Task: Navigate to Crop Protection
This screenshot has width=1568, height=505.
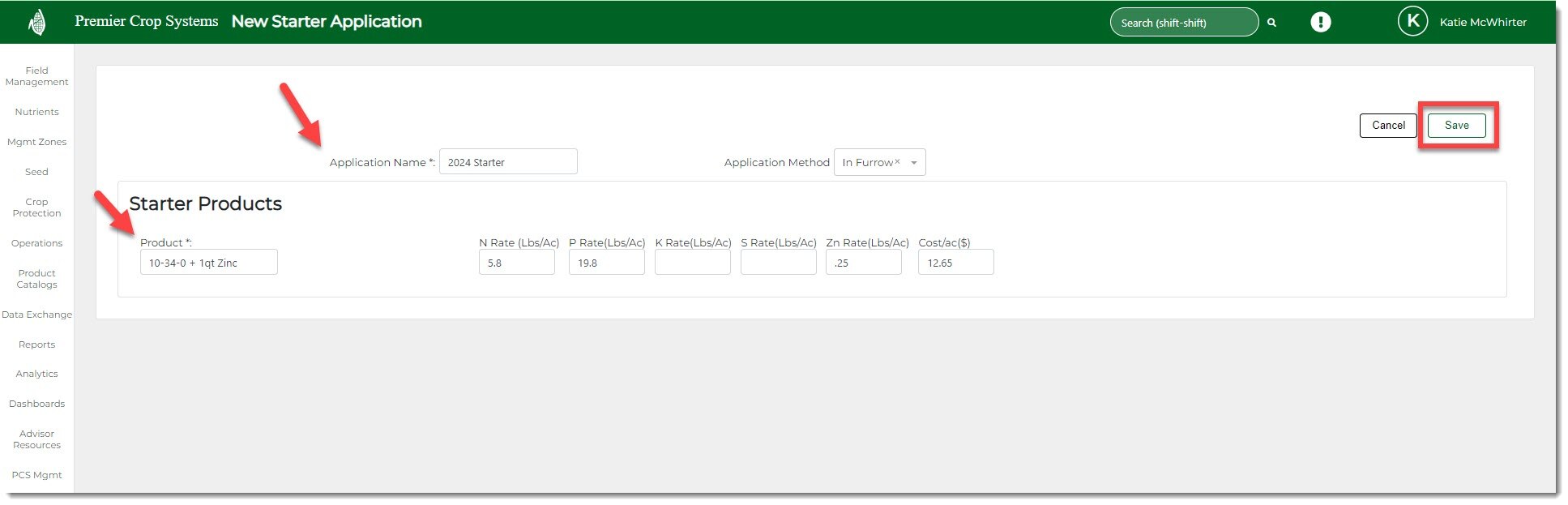Action: coord(36,208)
